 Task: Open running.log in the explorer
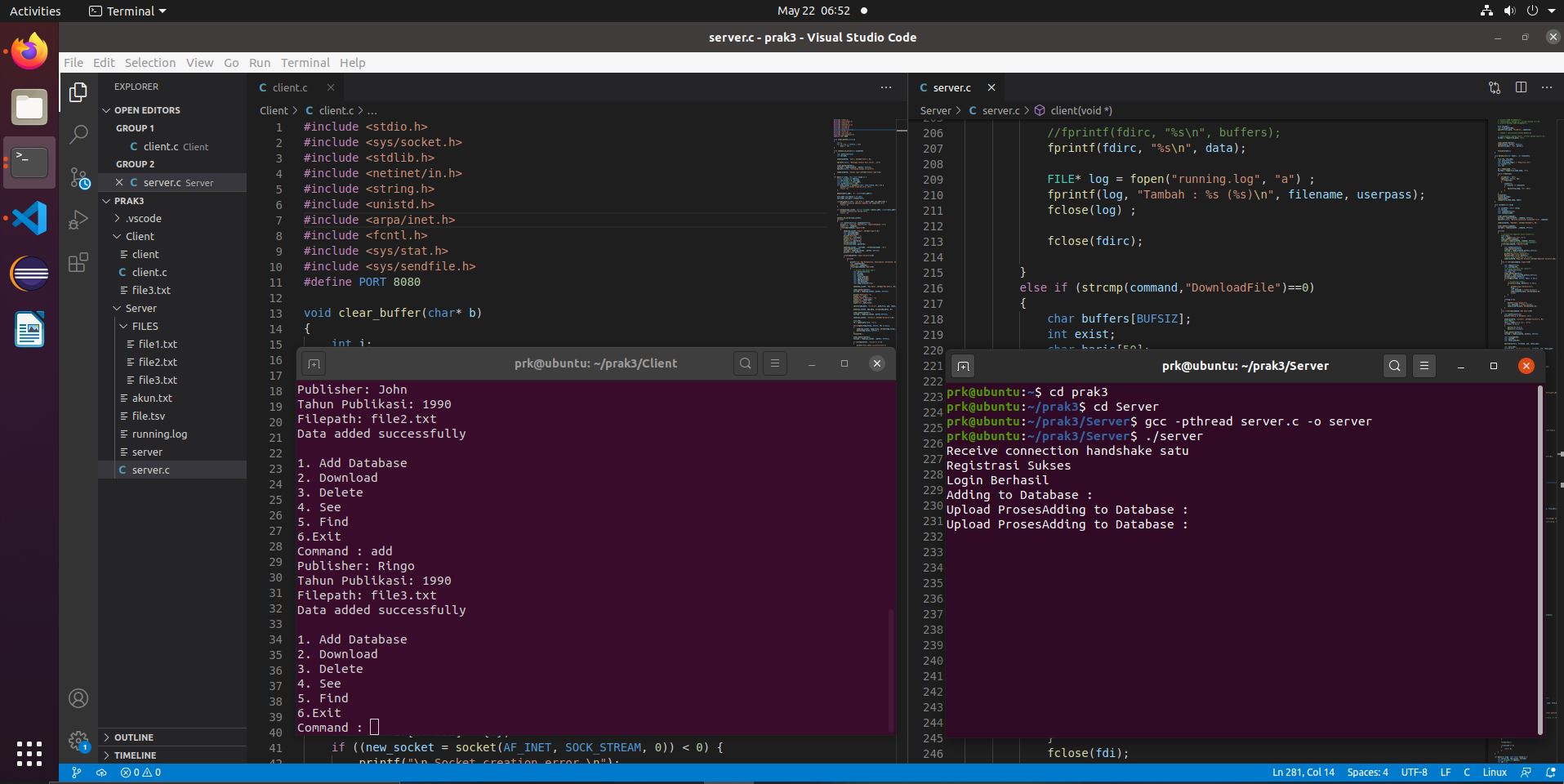pos(159,434)
